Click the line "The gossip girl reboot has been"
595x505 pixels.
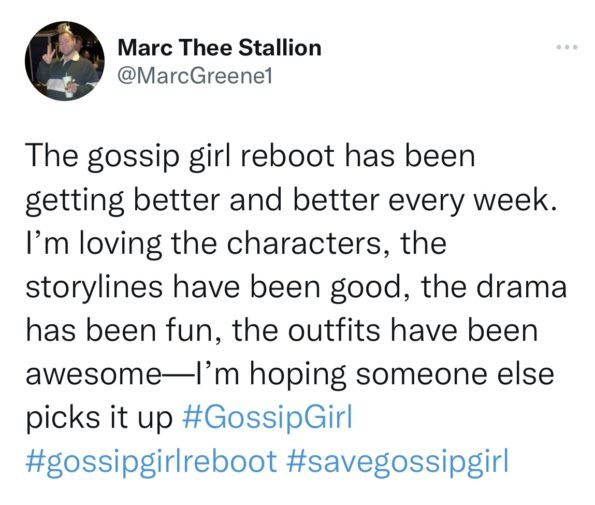click(250, 157)
